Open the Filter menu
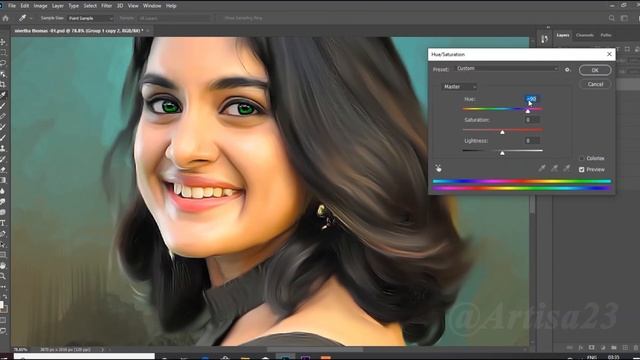Screen dimensions: 640x360 click(x=107, y=6)
